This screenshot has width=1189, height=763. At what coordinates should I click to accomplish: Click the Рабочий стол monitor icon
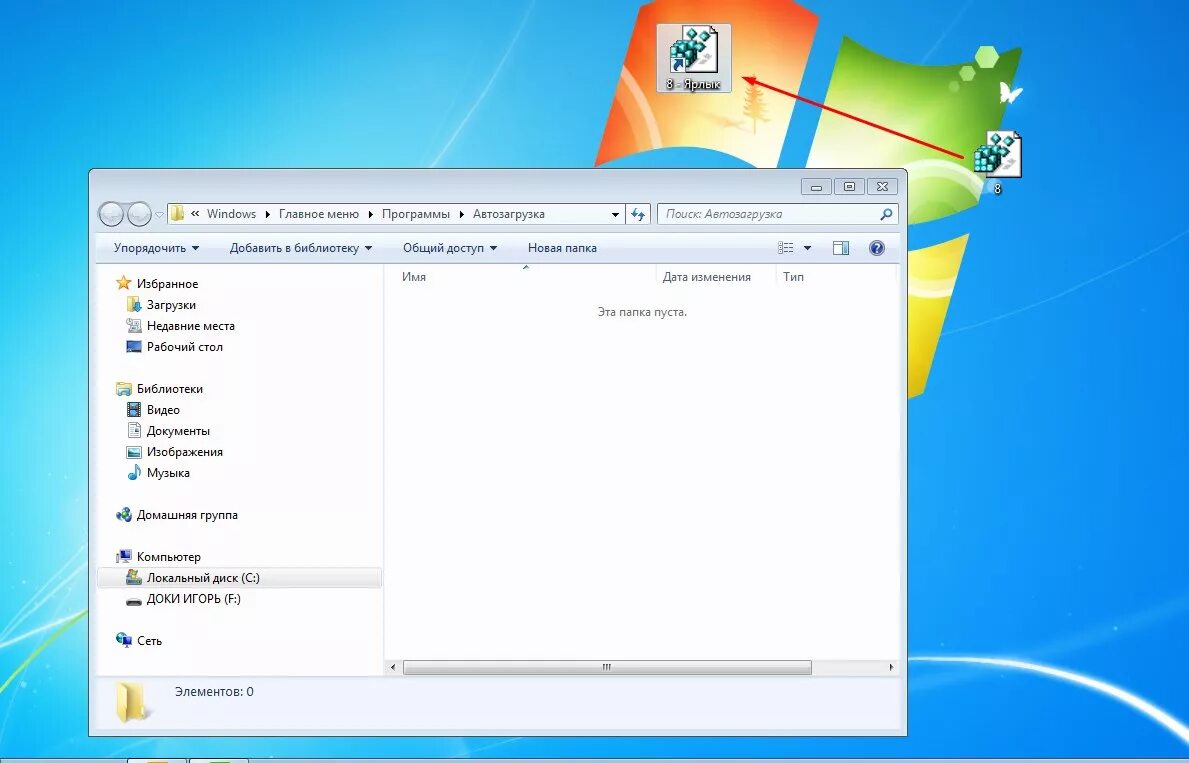(x=133, y=347)
